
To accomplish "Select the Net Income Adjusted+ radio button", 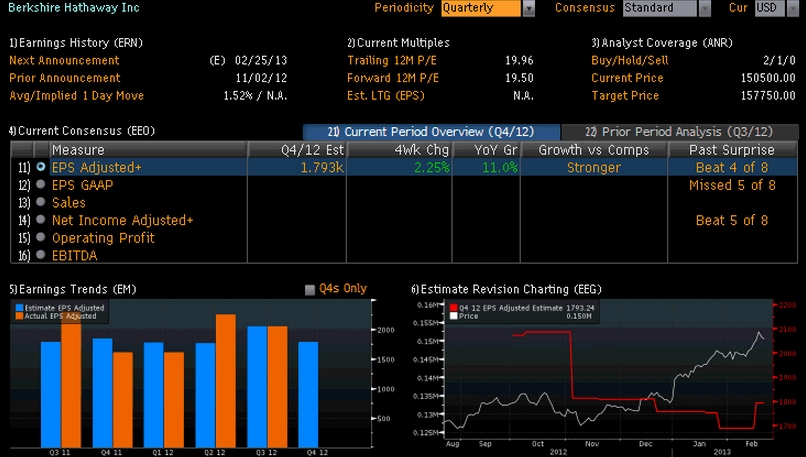I will coord(41,220).
